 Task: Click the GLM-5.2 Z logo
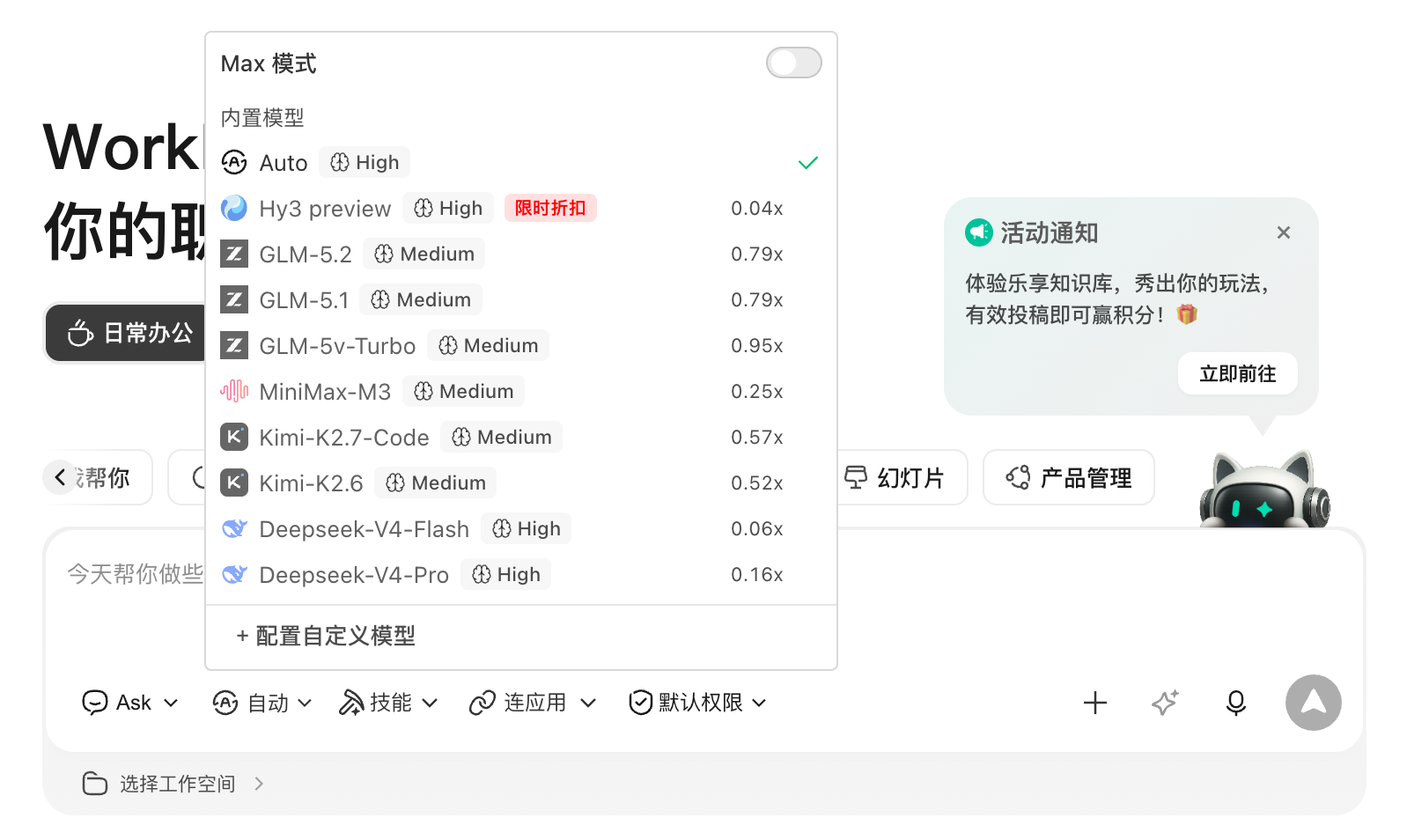[x=234, y=254]
